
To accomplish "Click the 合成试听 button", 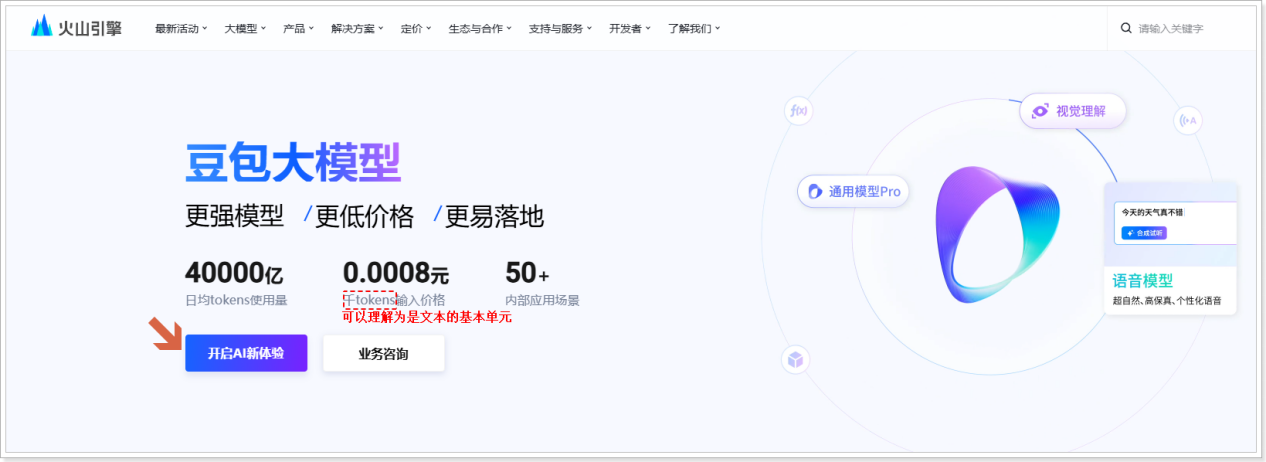I will point(1144,233).
